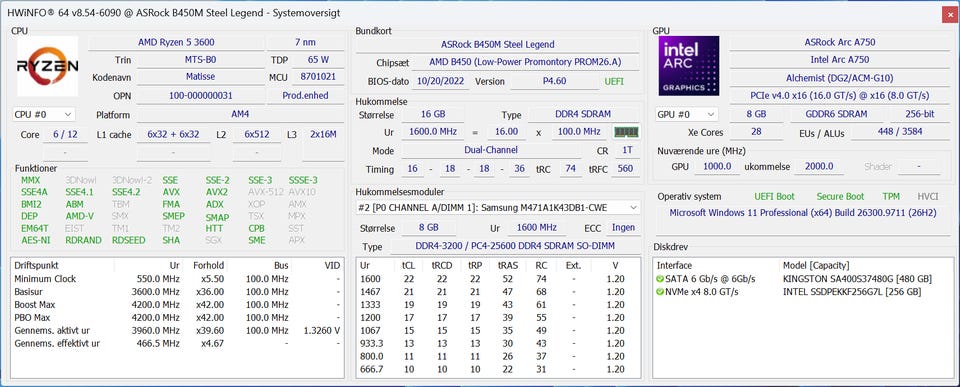This screenshot has height=387, width=960.
Task: Click the AVX2 feature flag
Action: point(217,192)
